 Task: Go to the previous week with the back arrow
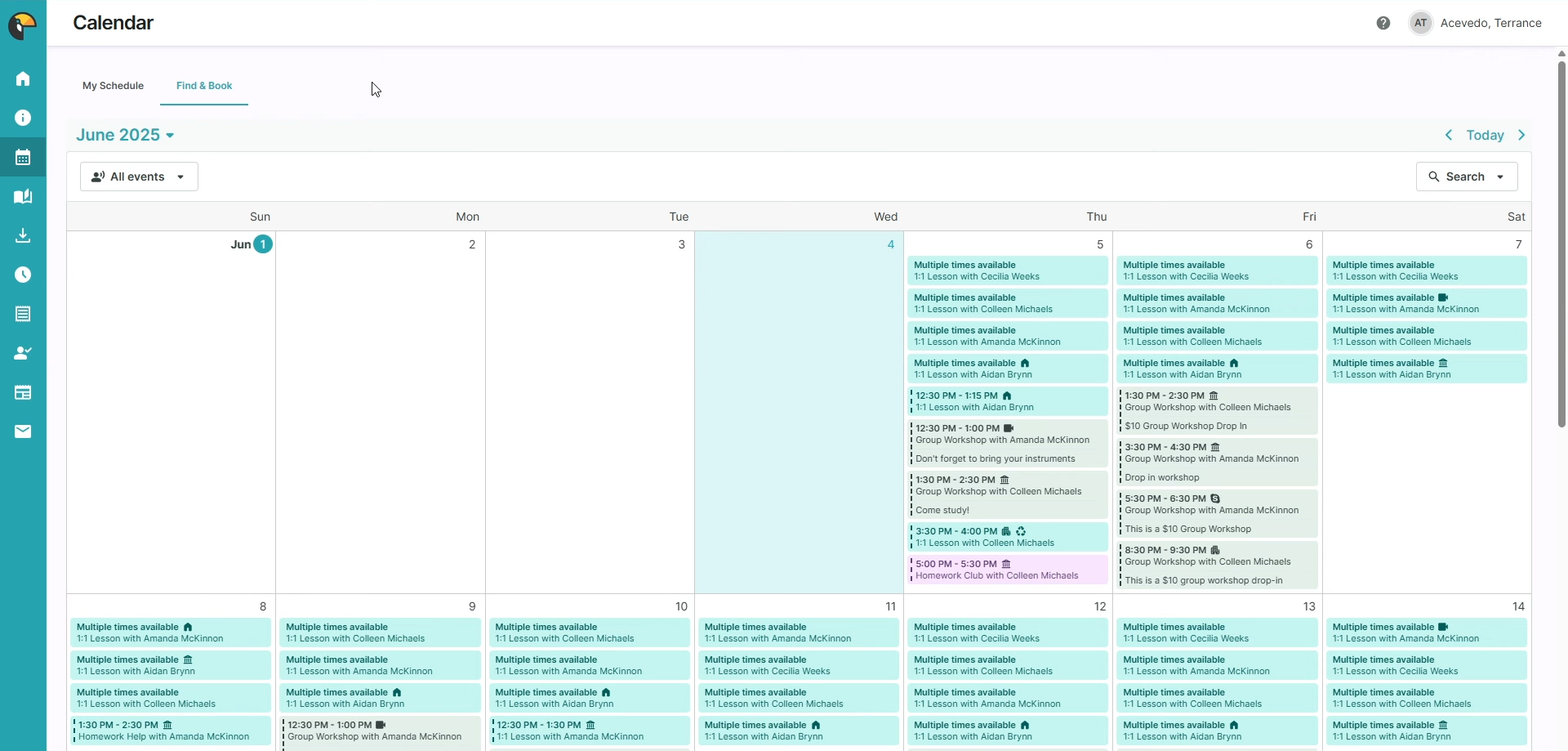click(x=1450, y=135)
